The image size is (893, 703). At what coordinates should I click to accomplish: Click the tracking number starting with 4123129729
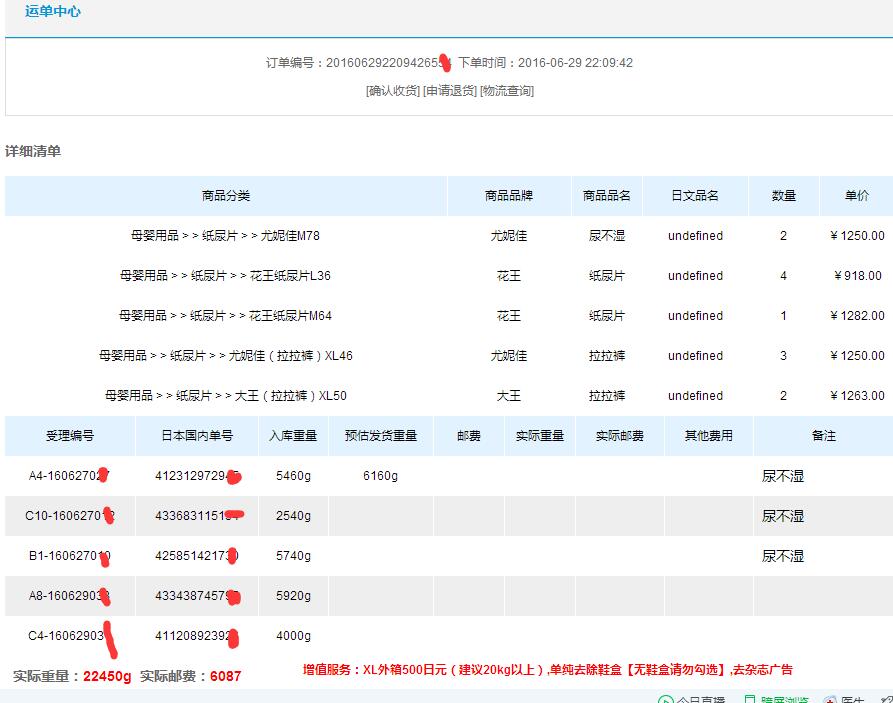[x=197, y=476]
